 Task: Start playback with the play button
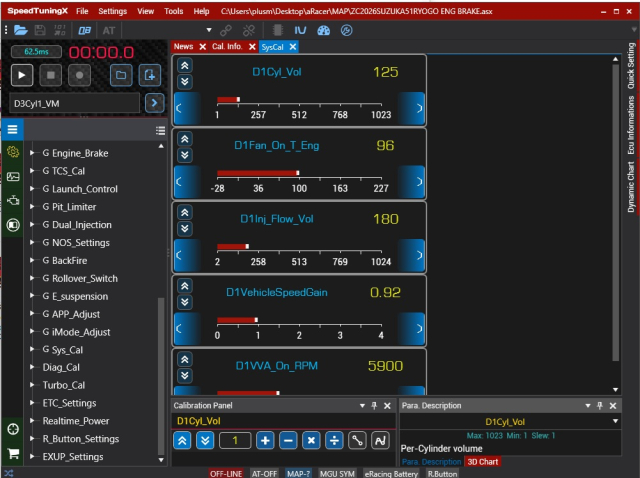(x=22, y=75)
